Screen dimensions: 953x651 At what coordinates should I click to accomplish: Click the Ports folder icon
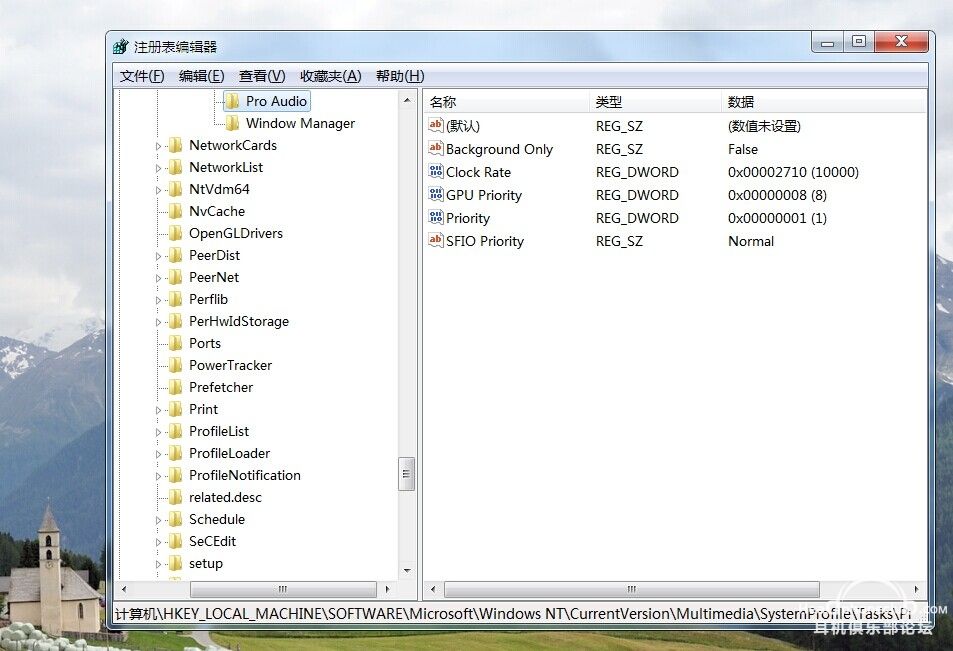coord(176,343)
